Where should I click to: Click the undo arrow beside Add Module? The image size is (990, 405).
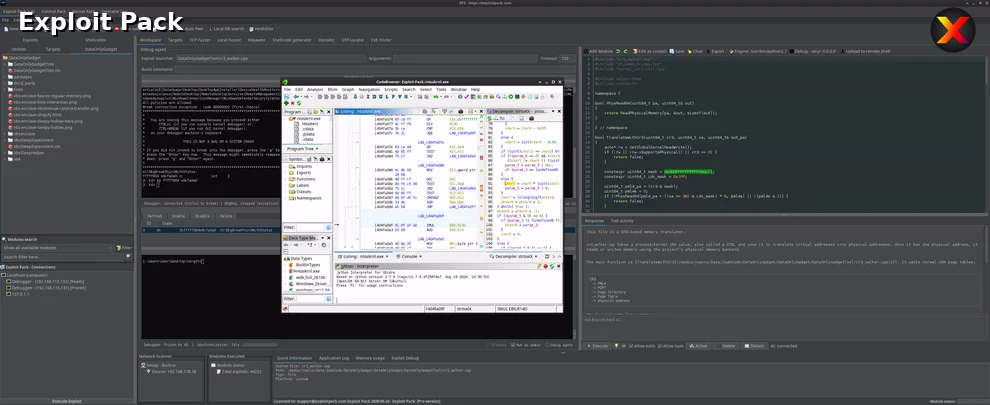(617, 51)
